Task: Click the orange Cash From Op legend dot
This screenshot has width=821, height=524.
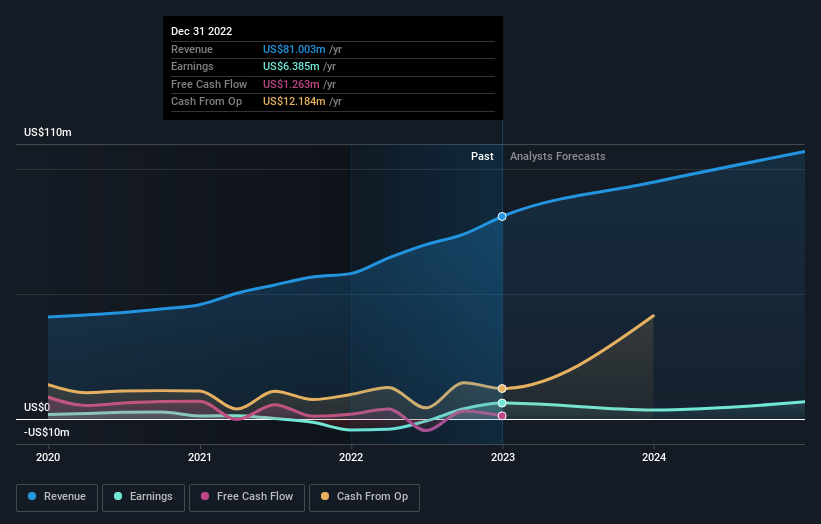Action: (x=325, y=496)
